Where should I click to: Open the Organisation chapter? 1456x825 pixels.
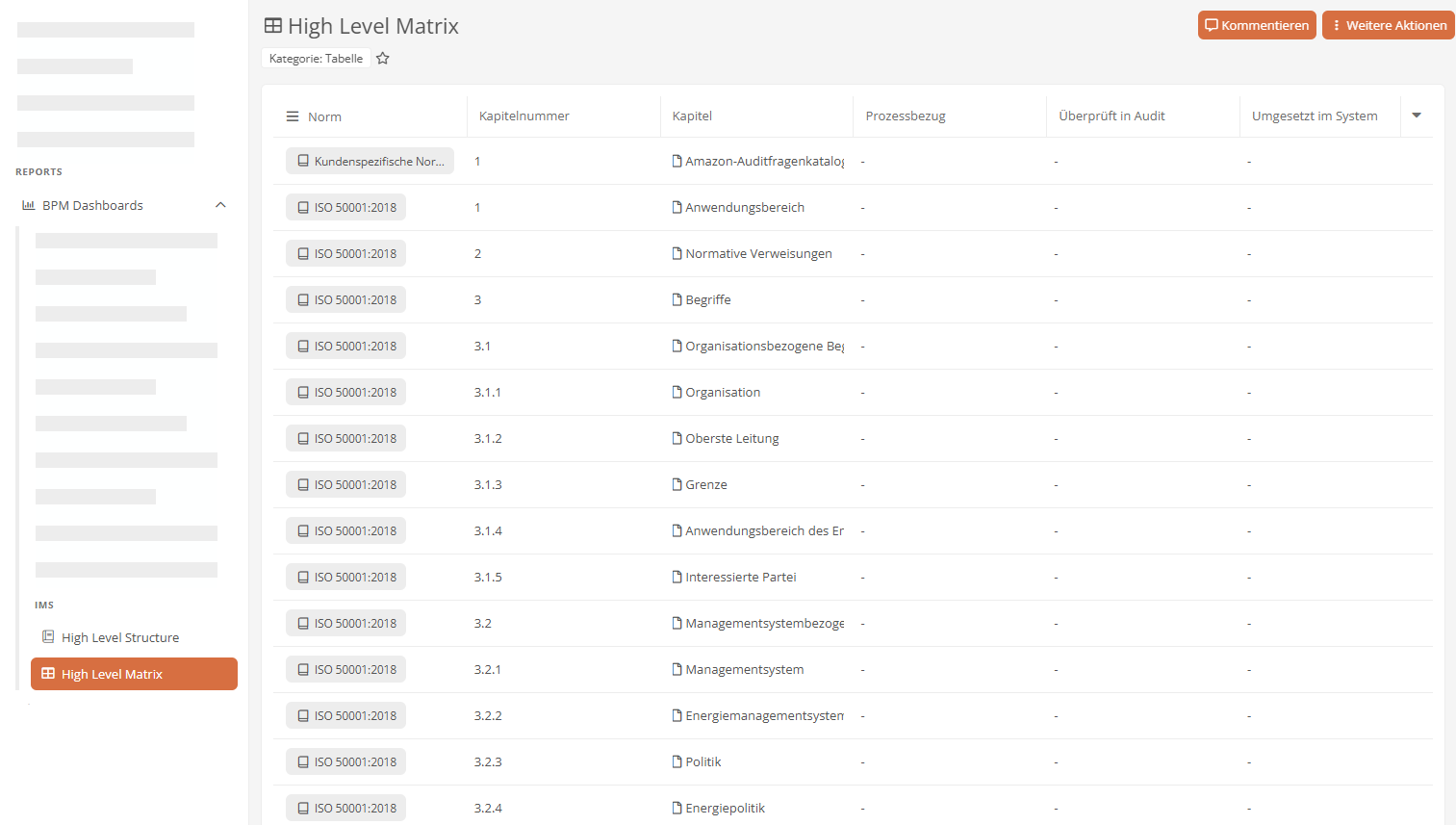723,392
